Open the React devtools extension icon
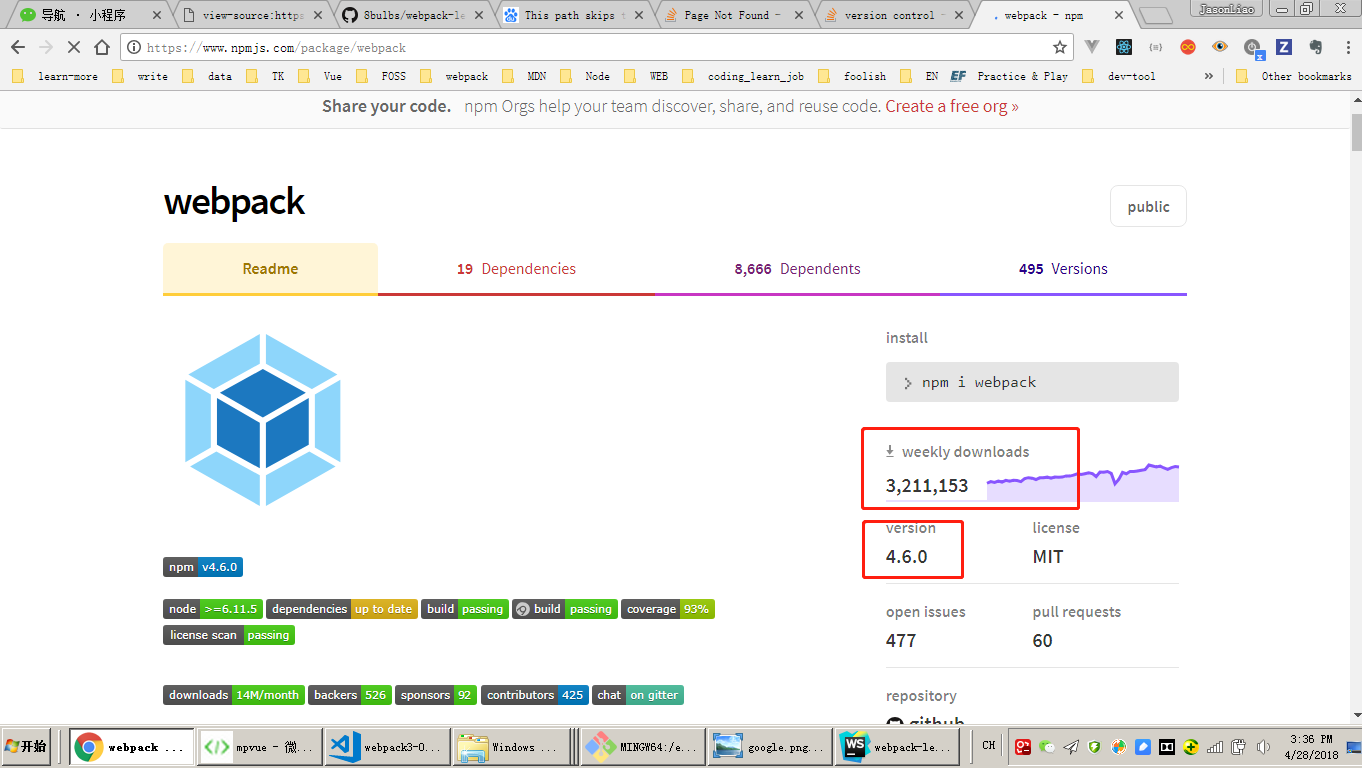 [x=1124, y=47]
